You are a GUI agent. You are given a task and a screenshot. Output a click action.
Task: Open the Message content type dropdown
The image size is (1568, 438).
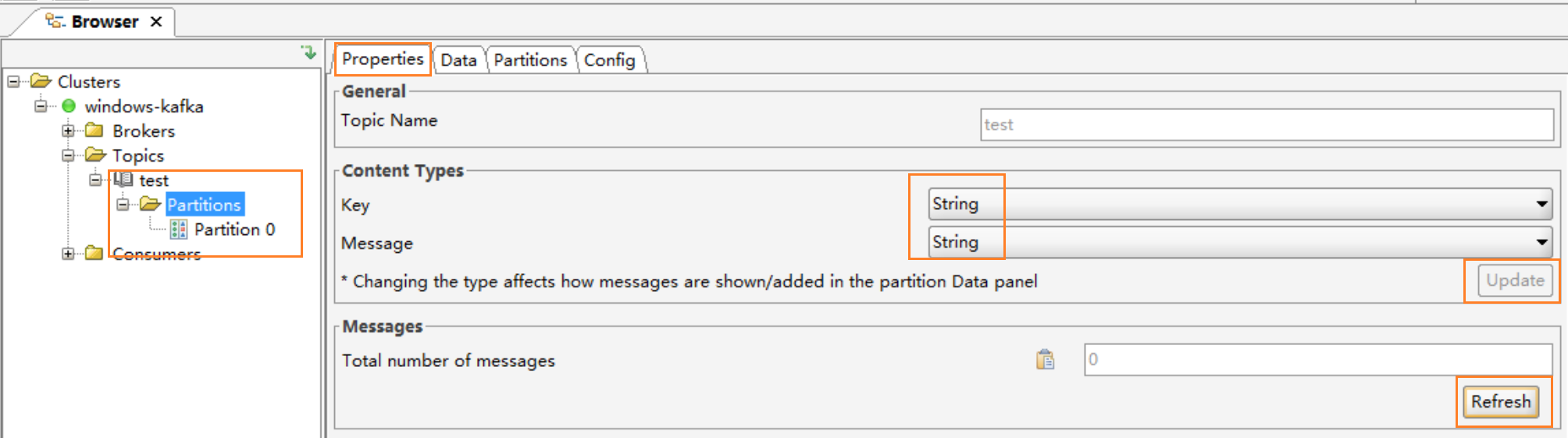point(1541,242)
